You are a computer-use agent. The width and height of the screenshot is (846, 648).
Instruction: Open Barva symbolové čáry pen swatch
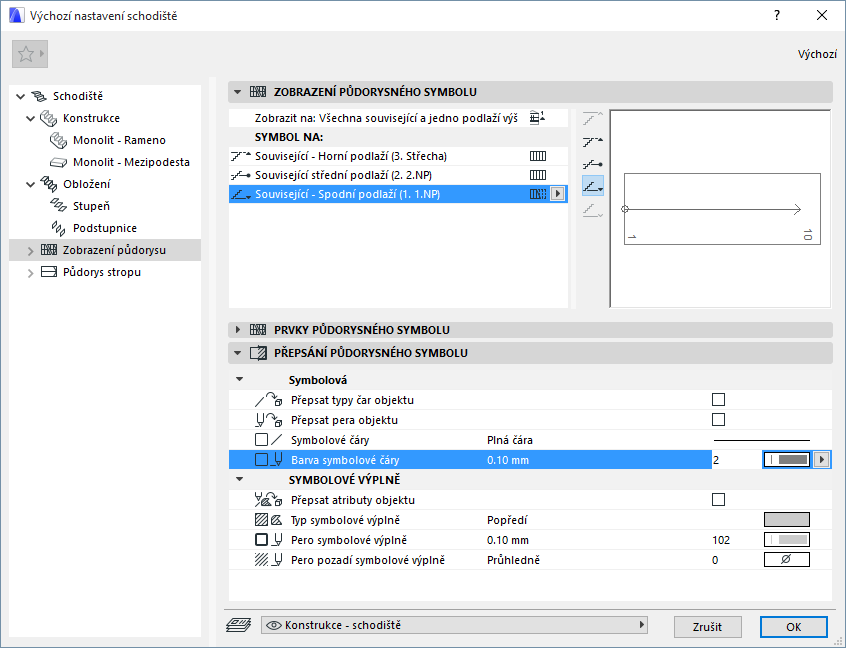click(787, 460)
